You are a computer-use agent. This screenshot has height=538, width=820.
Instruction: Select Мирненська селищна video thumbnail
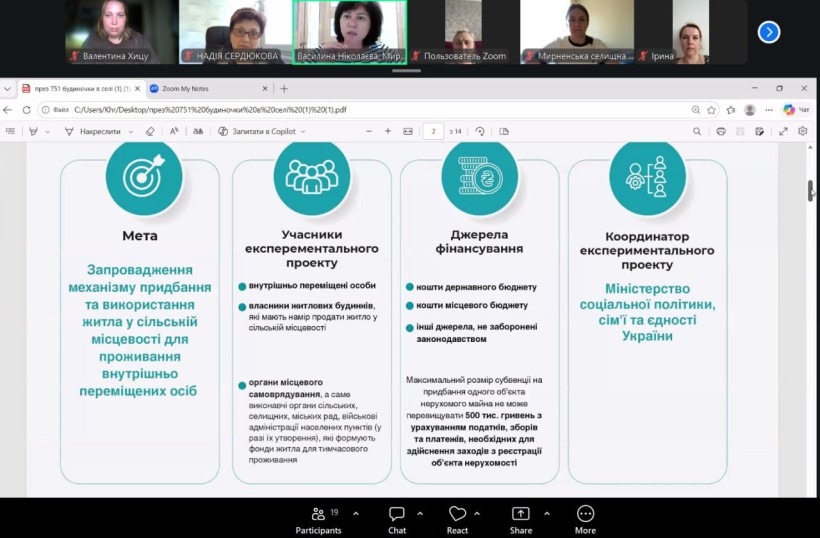pos(577,32)
